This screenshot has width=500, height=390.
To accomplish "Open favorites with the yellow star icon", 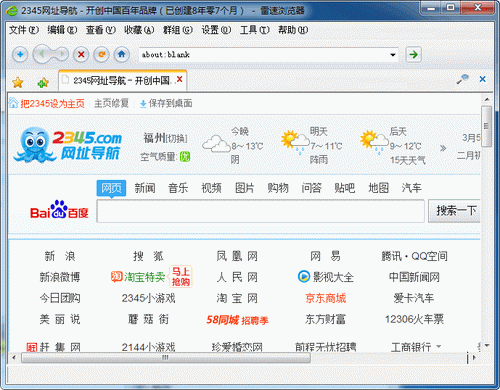I will [17, 82].
